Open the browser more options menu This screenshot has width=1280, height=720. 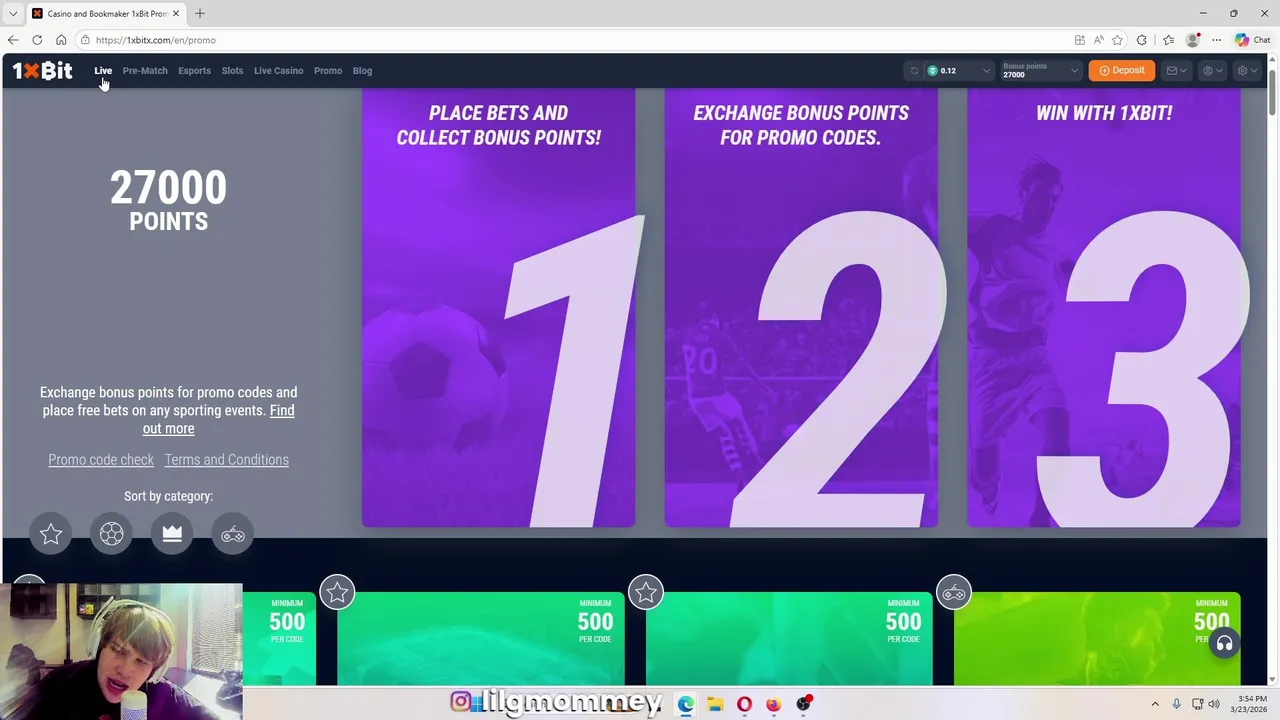pyautogui.click(x=1216, y=40)
